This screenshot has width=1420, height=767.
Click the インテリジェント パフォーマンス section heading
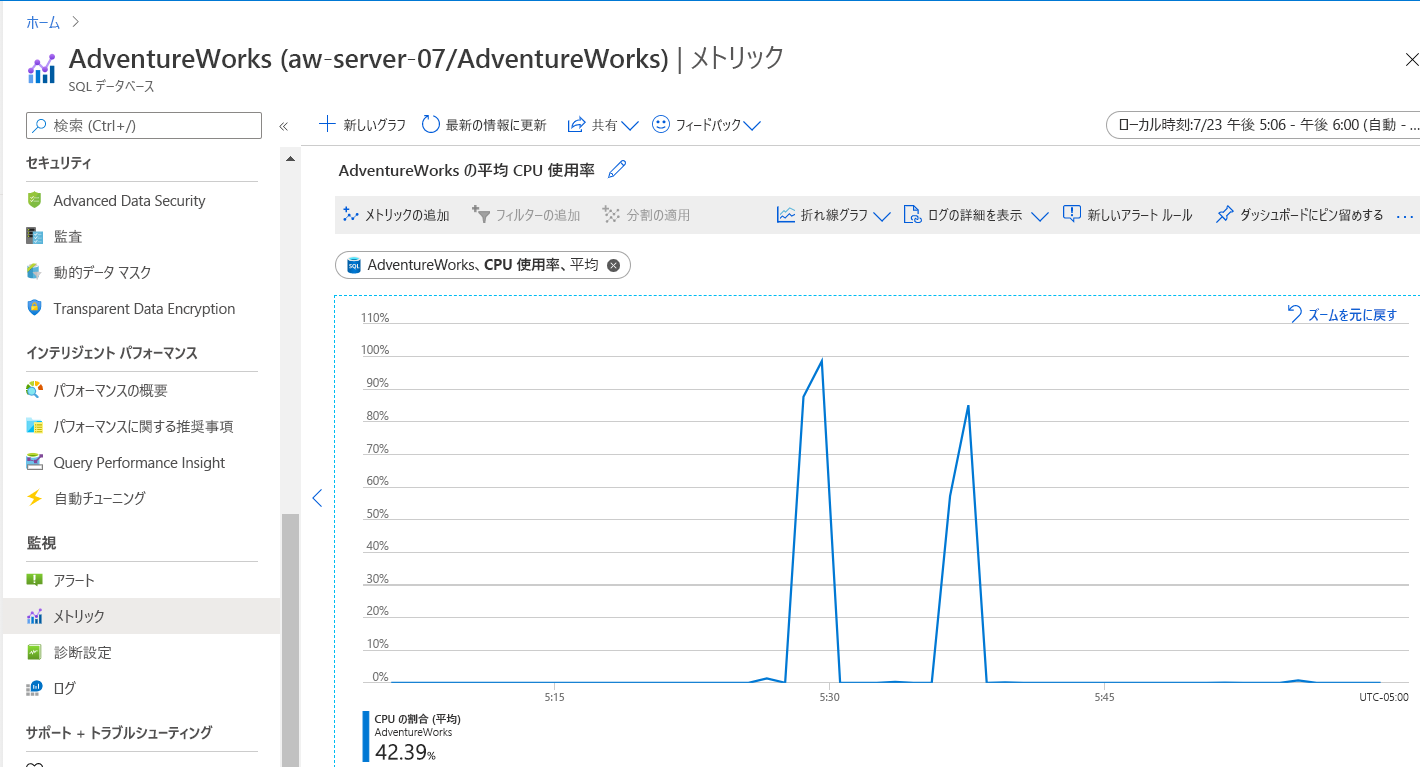[x=112, y=352]
